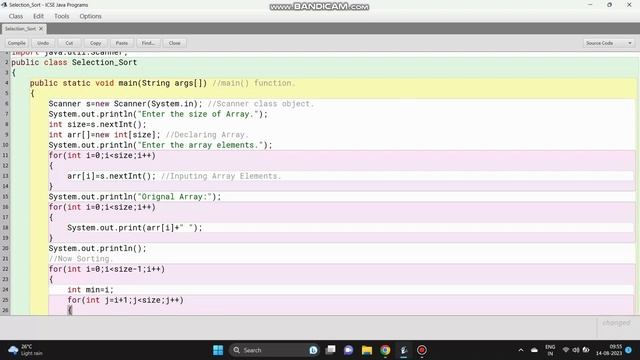Open the Class menu

(16, 16)
